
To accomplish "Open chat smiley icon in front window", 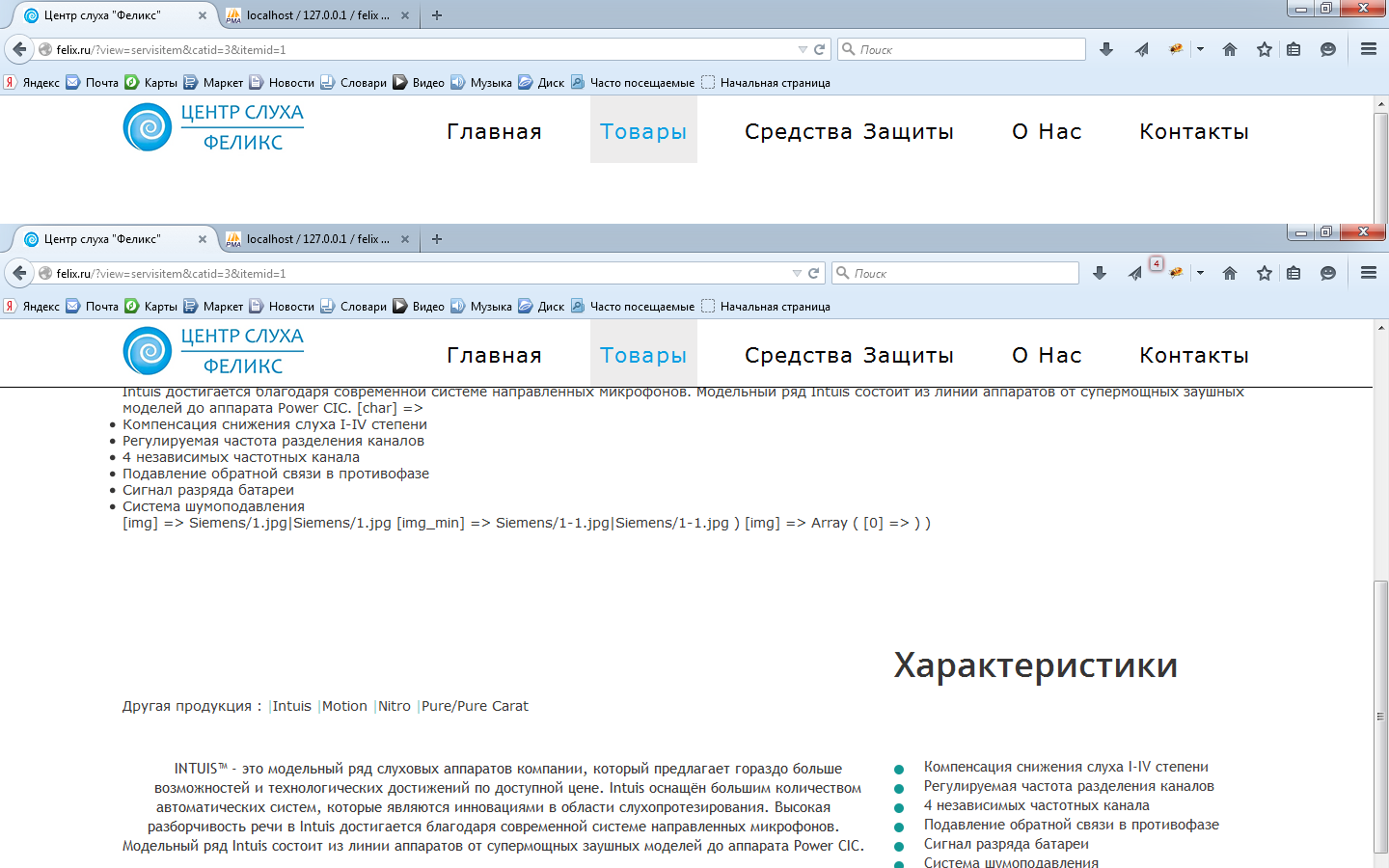I will coord(1328,273).
